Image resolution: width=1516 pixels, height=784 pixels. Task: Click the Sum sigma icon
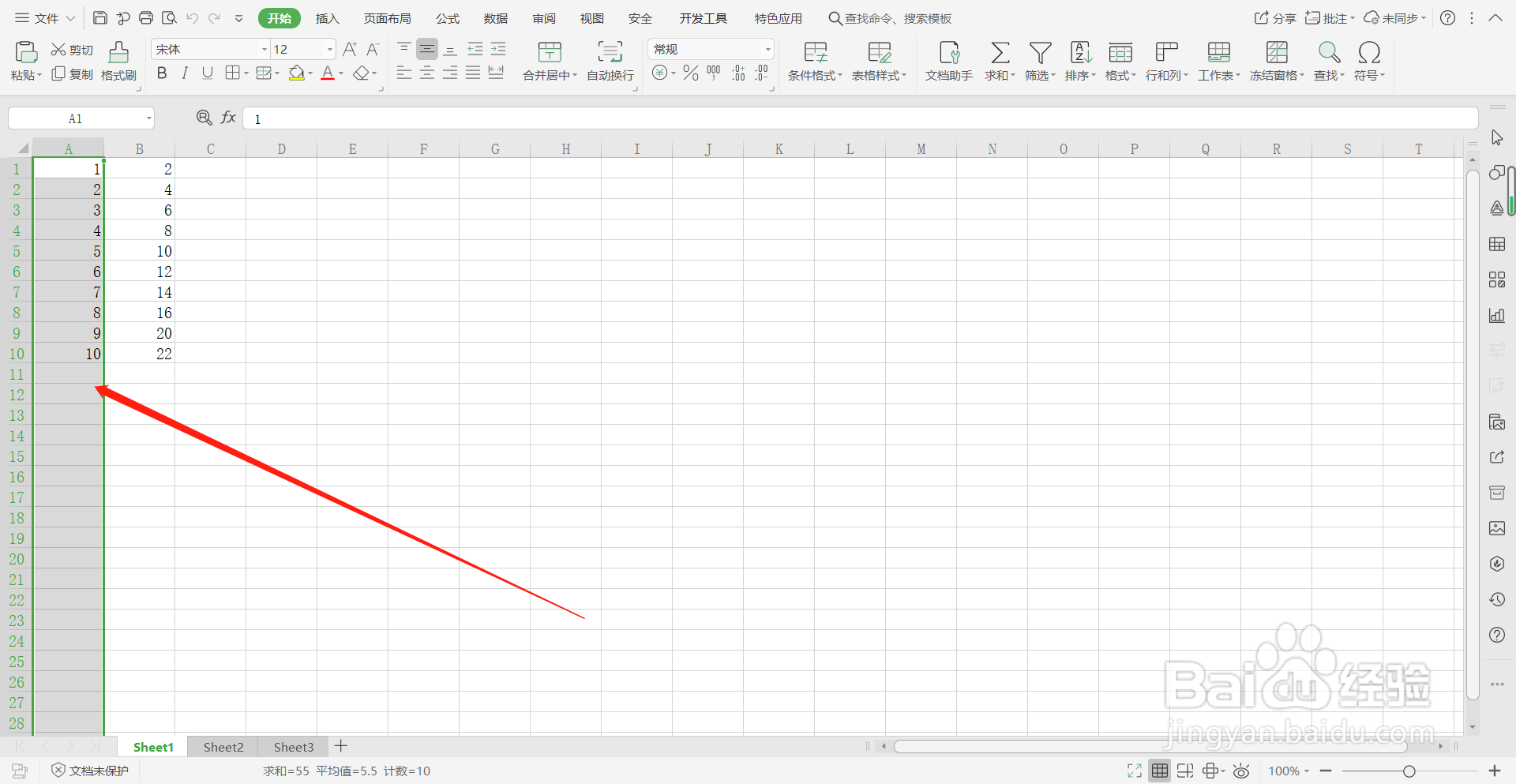pyautogui.click(x=1000, y=53)
